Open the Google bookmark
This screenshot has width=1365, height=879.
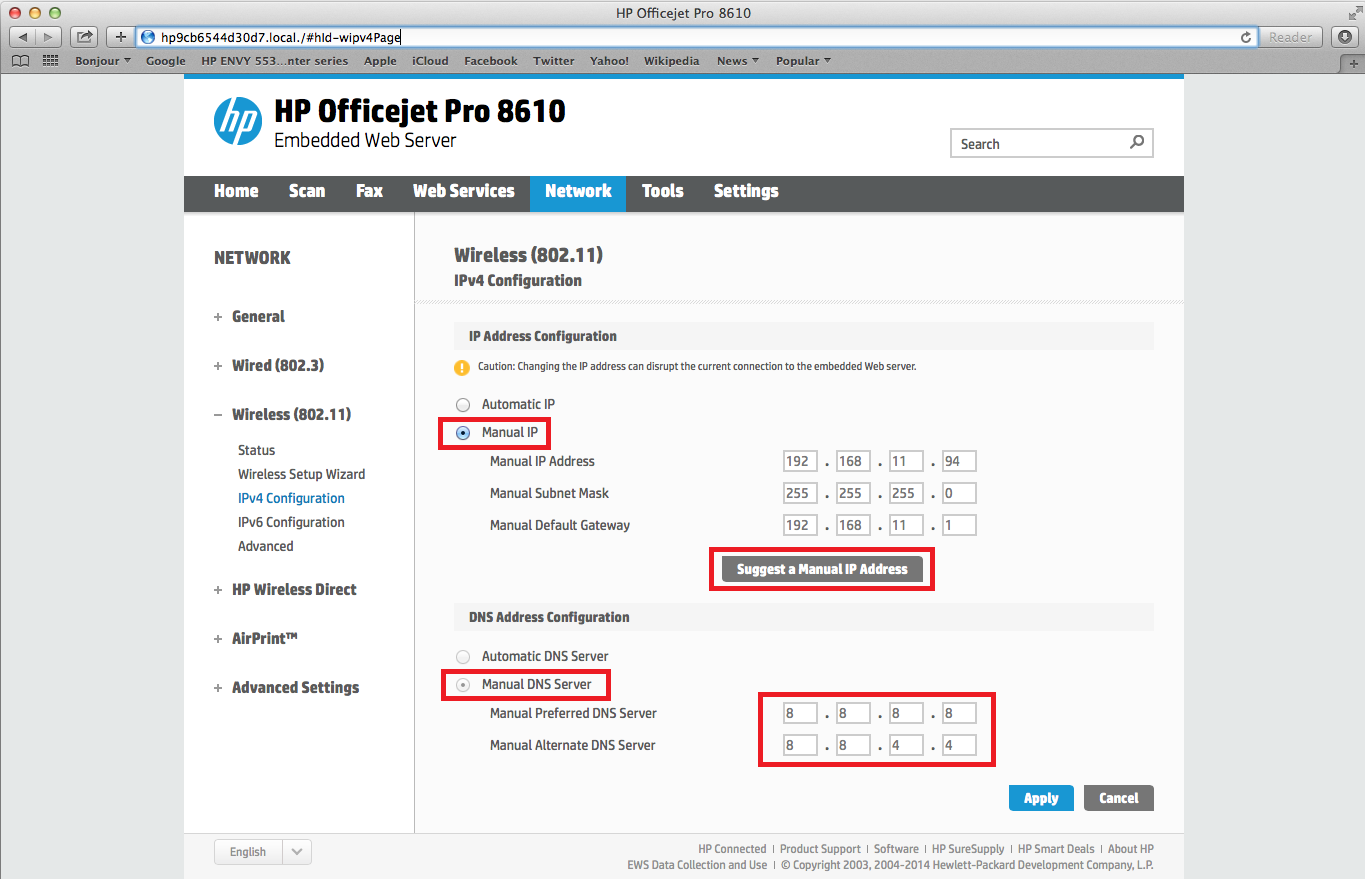click(x=165, y=61)
